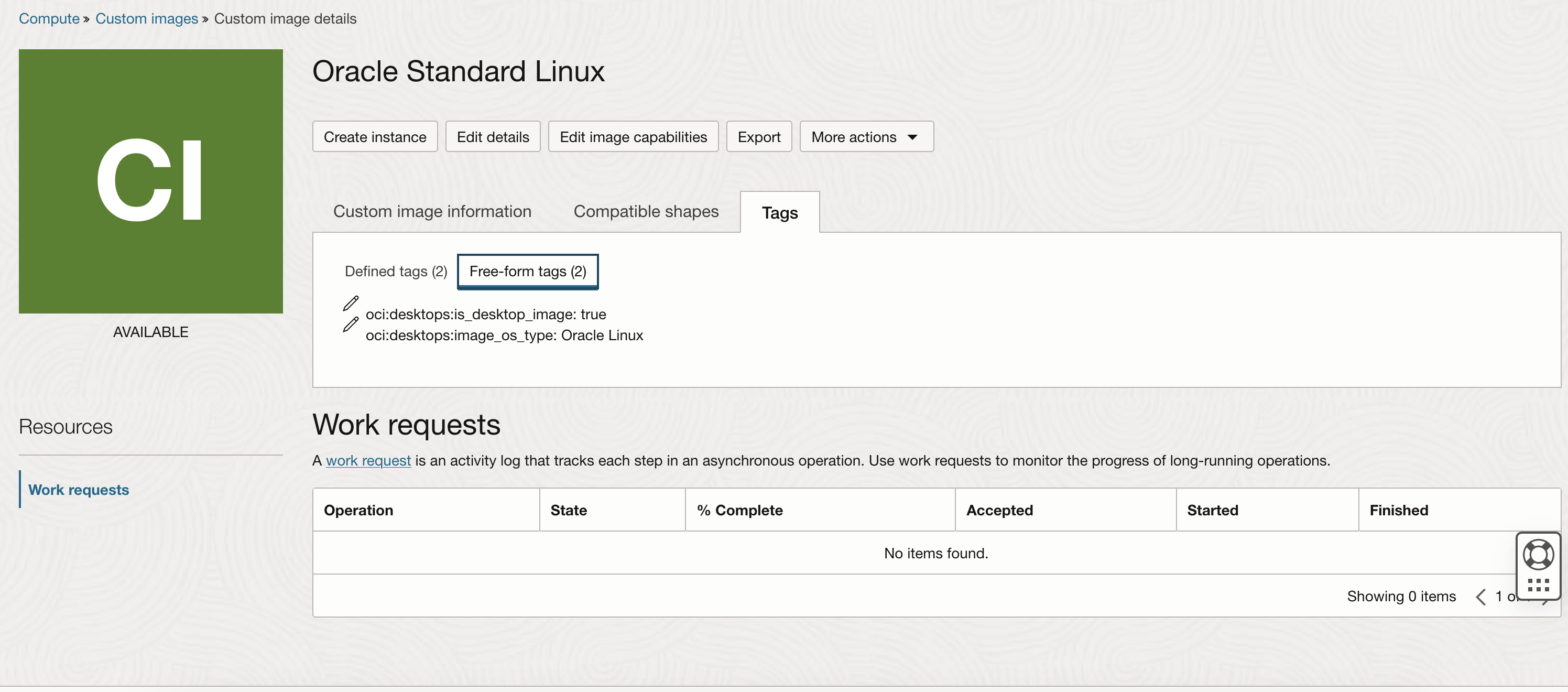The image size is (1568, 692).
Task: Click the Export button
Action: pos(758,137)
